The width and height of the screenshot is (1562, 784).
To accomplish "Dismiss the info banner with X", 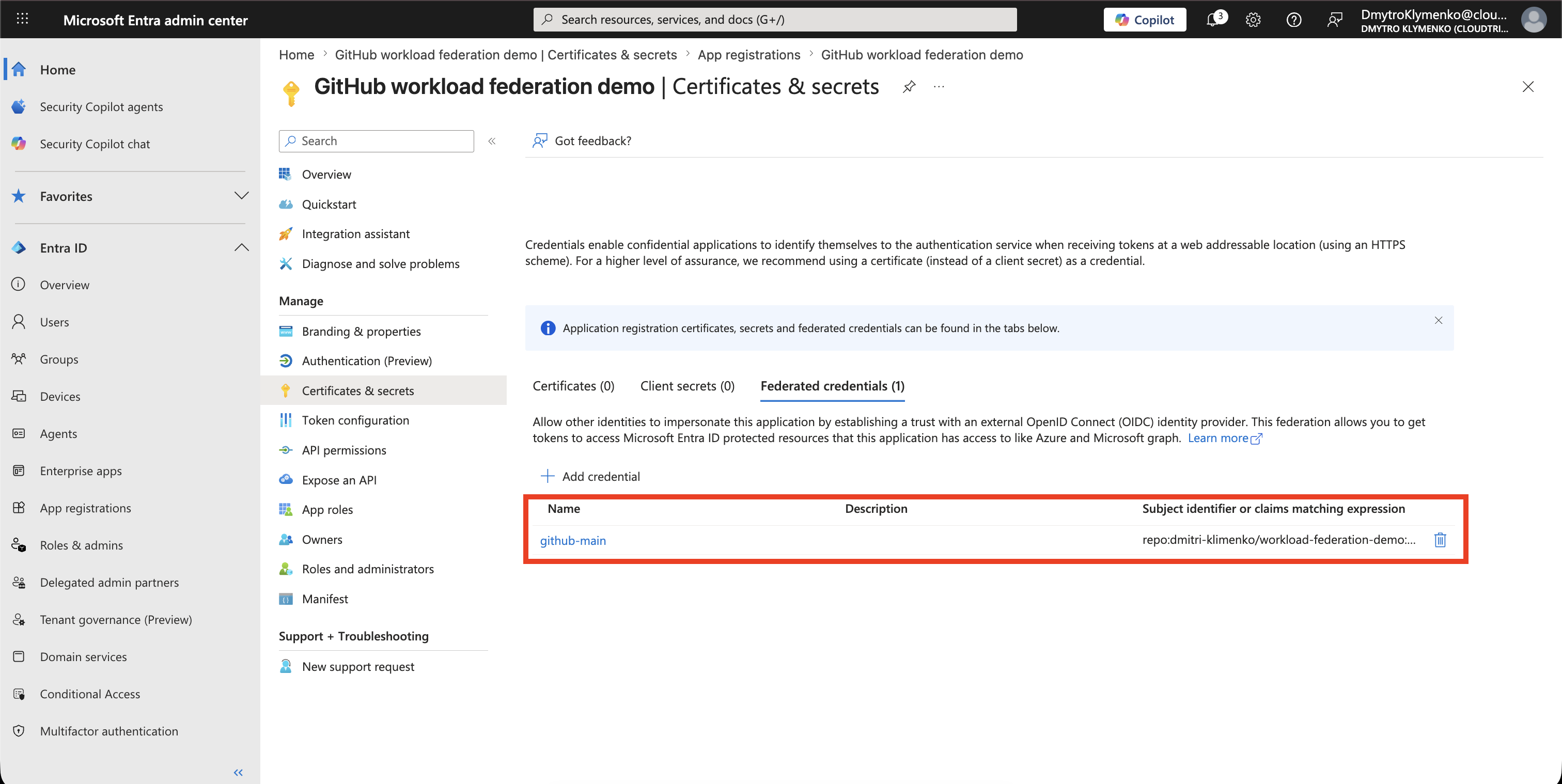I will (1438, 320).
